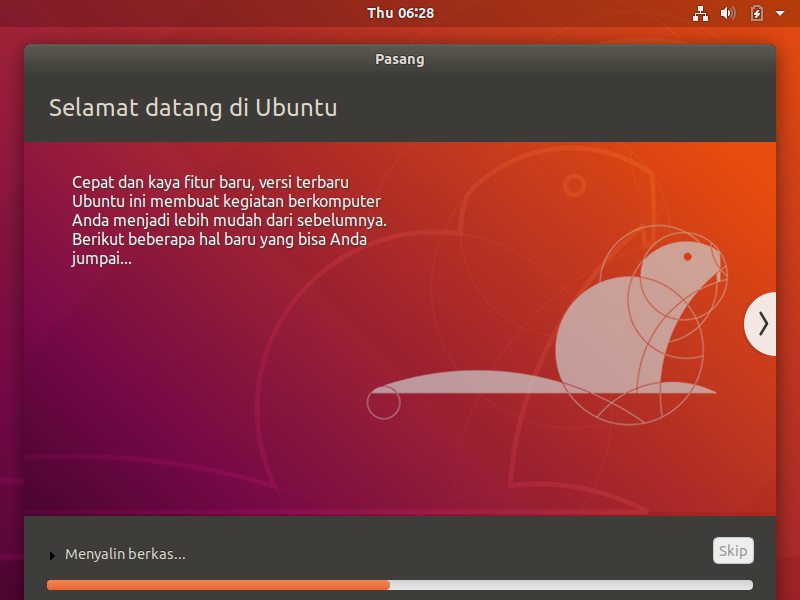Open the volume speaker icon
Image resolution: width=800 pixels, height=600 pixels.
[728, 13]
